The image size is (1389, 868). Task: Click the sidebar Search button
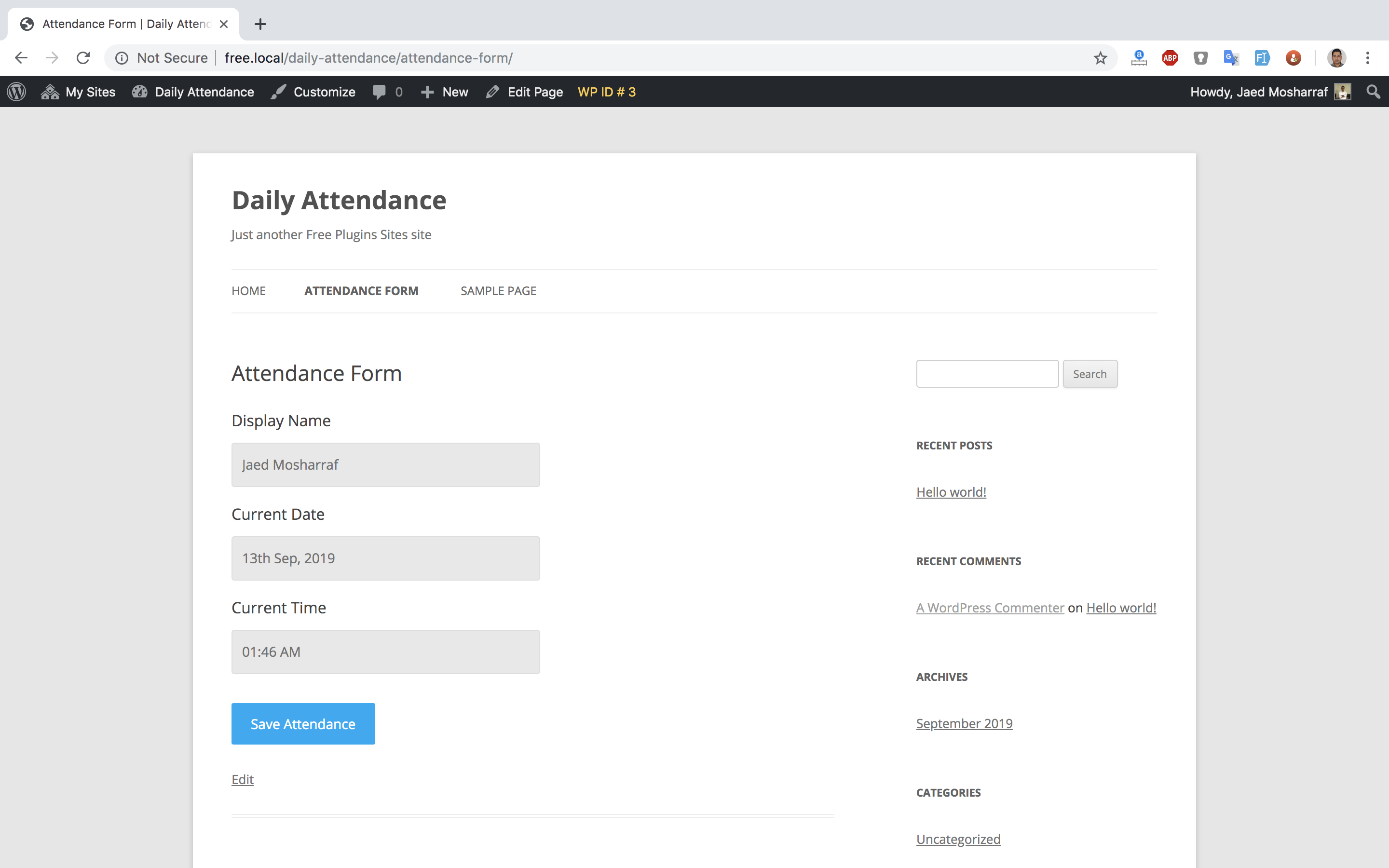click(1090, 374)
